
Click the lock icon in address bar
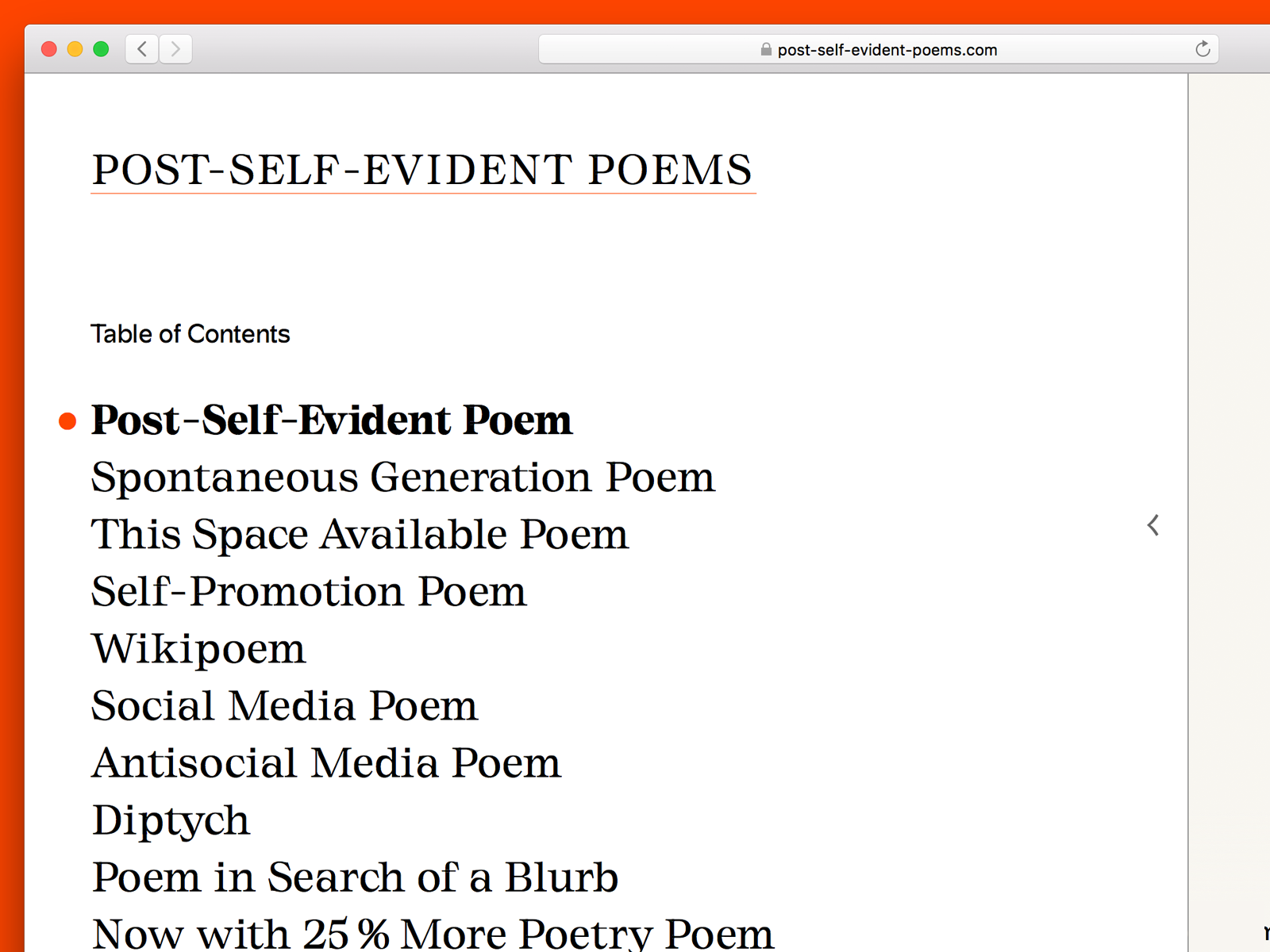click(766, 49)
